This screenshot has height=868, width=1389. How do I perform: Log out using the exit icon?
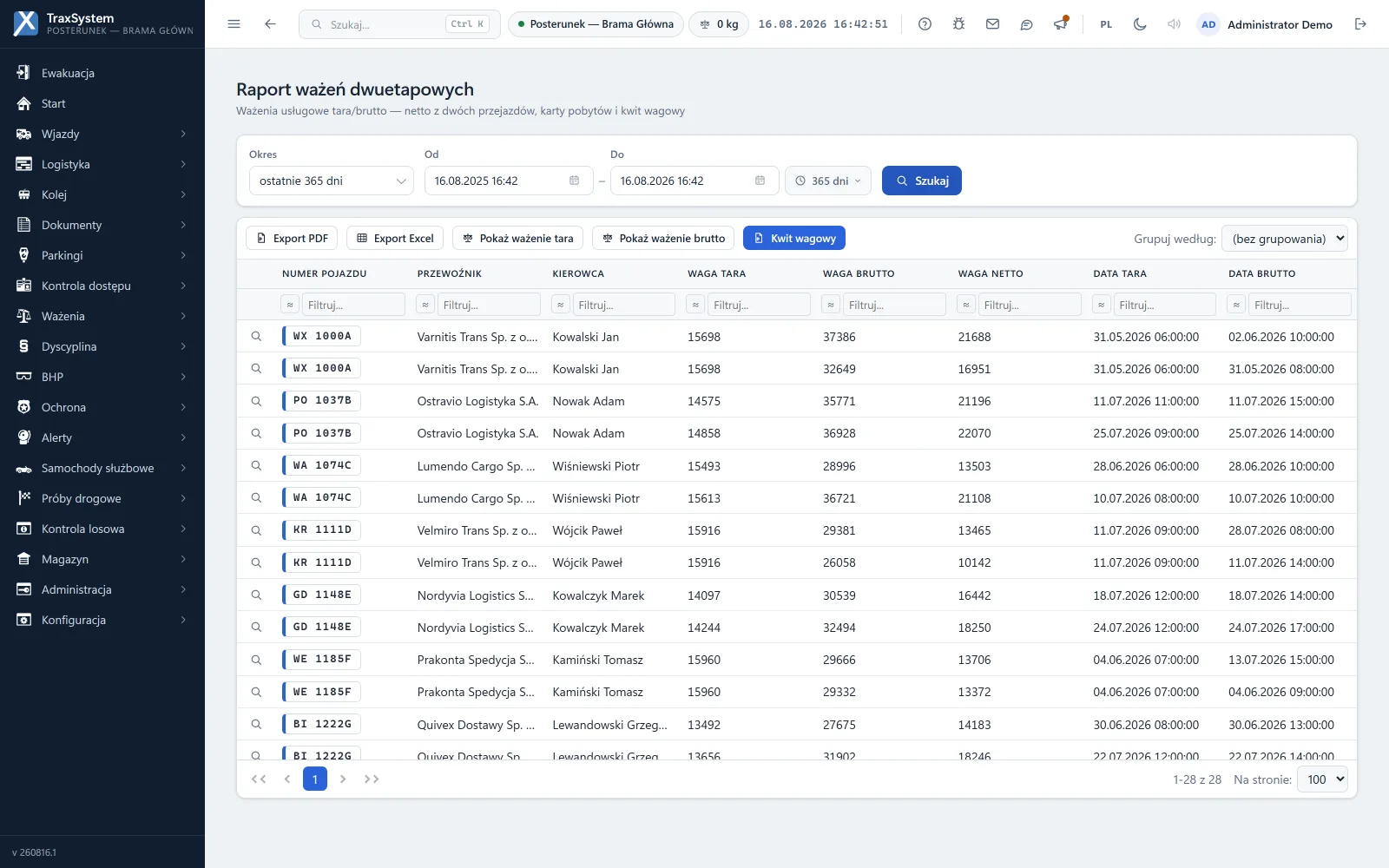pyautogui.click(x=1360, y=24)
